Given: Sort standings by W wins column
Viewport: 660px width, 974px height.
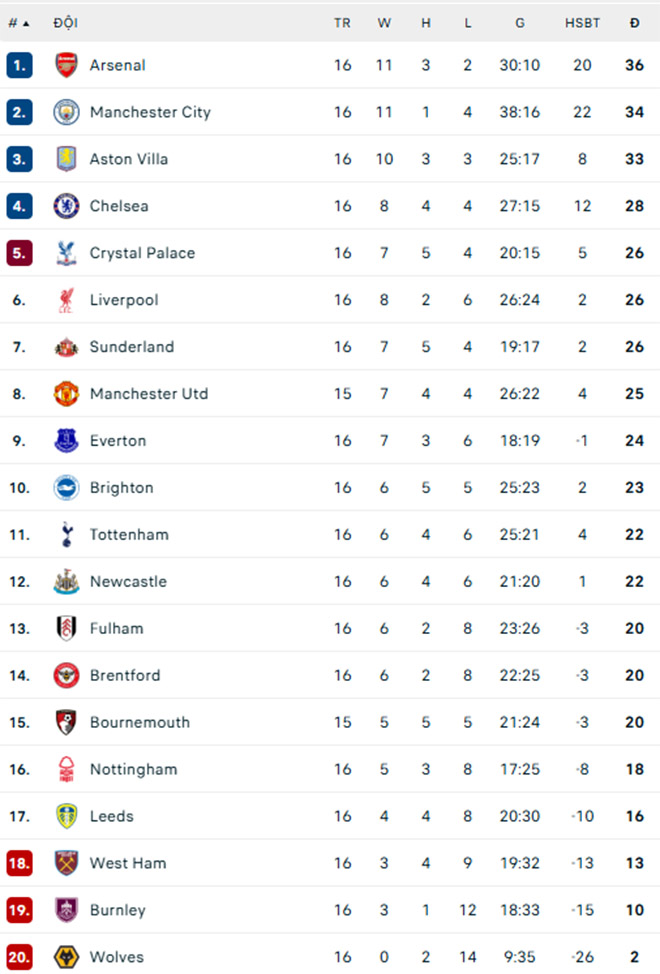Looking at the screenshot, I should click(384, 23).
